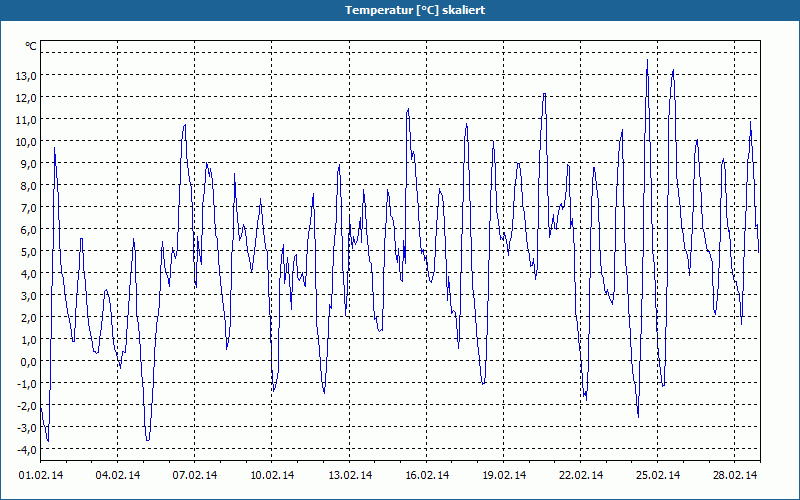Click the 7,0 y-axis label
800x500 pixels.
tap(29, 207)
